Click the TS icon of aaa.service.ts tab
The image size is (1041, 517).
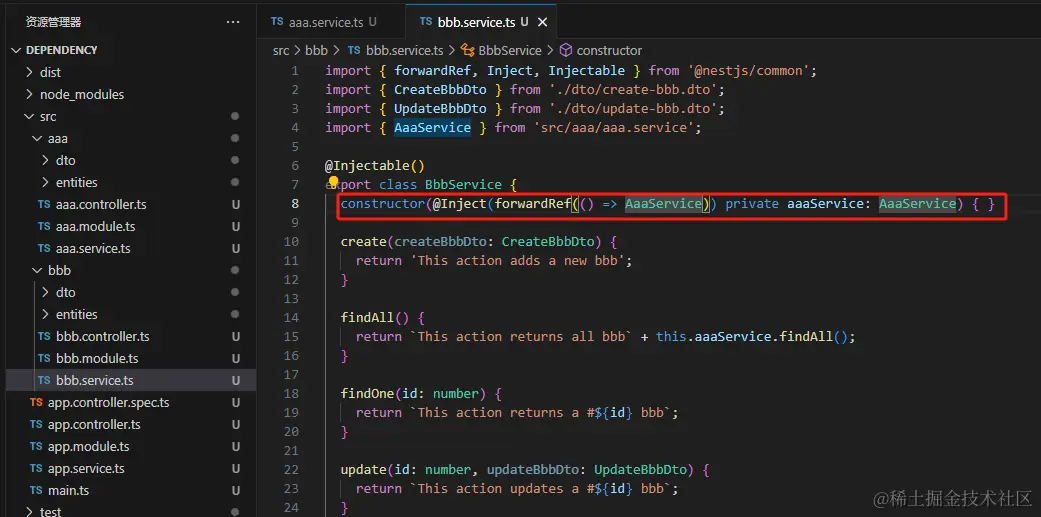pos(277,22)
